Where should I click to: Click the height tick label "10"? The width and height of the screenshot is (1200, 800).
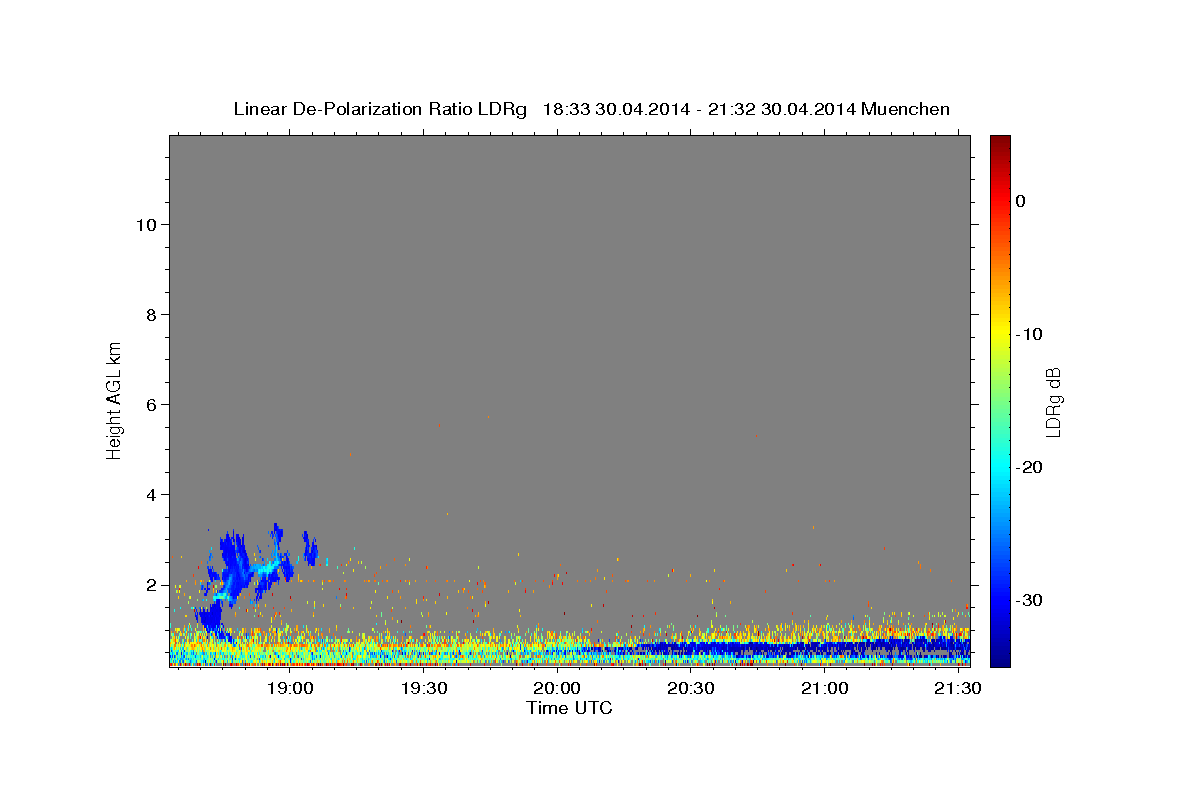146,224
